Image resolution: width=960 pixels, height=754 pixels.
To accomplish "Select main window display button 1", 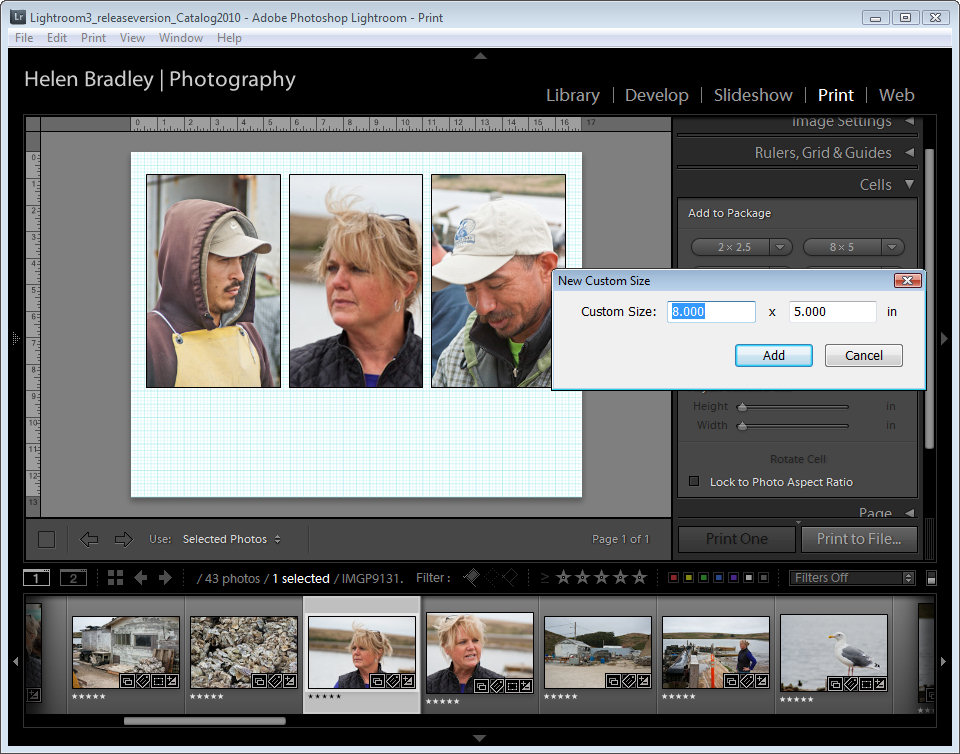I will [36, 578].
